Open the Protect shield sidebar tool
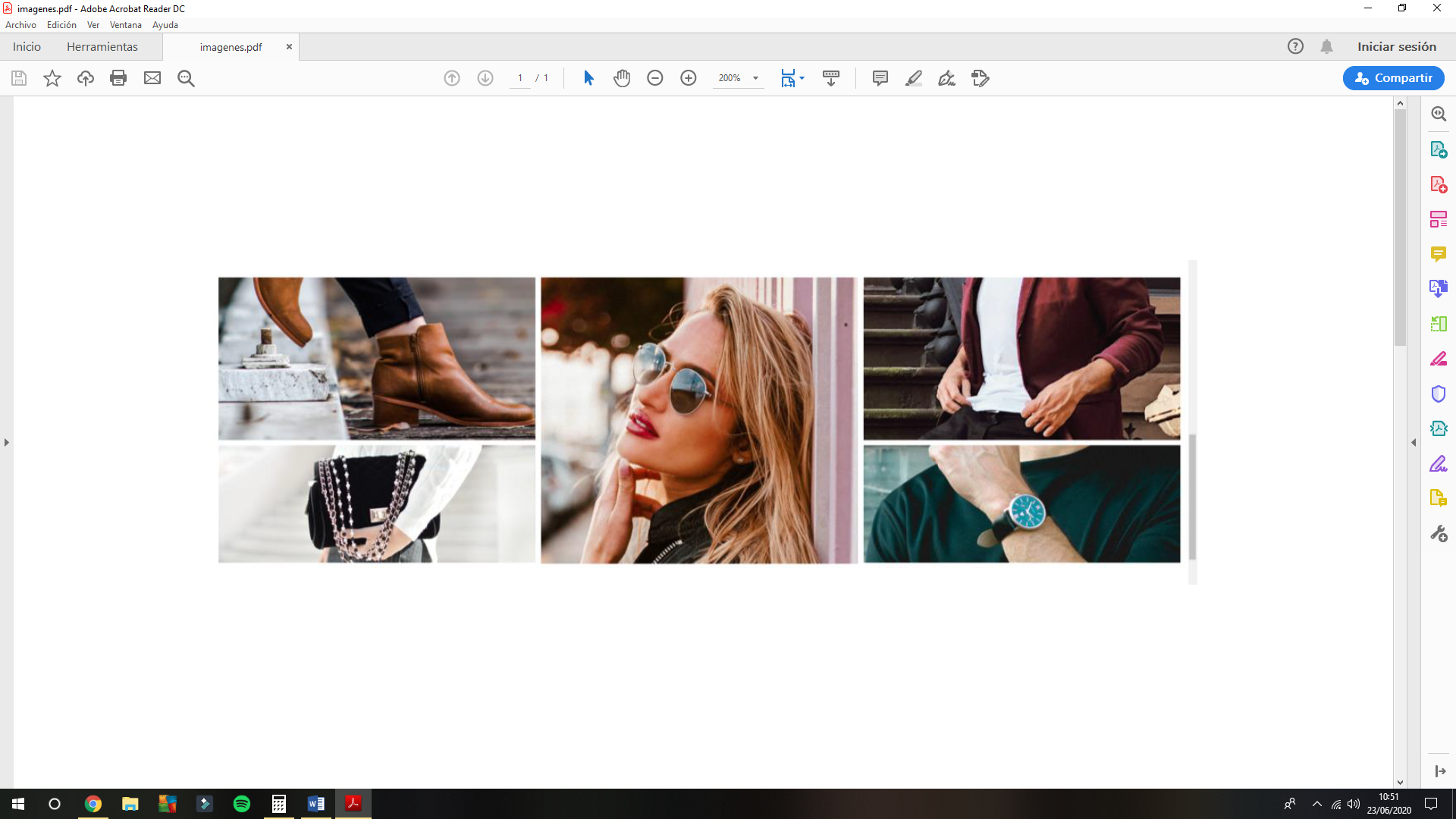Viewport: 1456px width, 819px height. pyautogui.click(x=1439, y=394)
